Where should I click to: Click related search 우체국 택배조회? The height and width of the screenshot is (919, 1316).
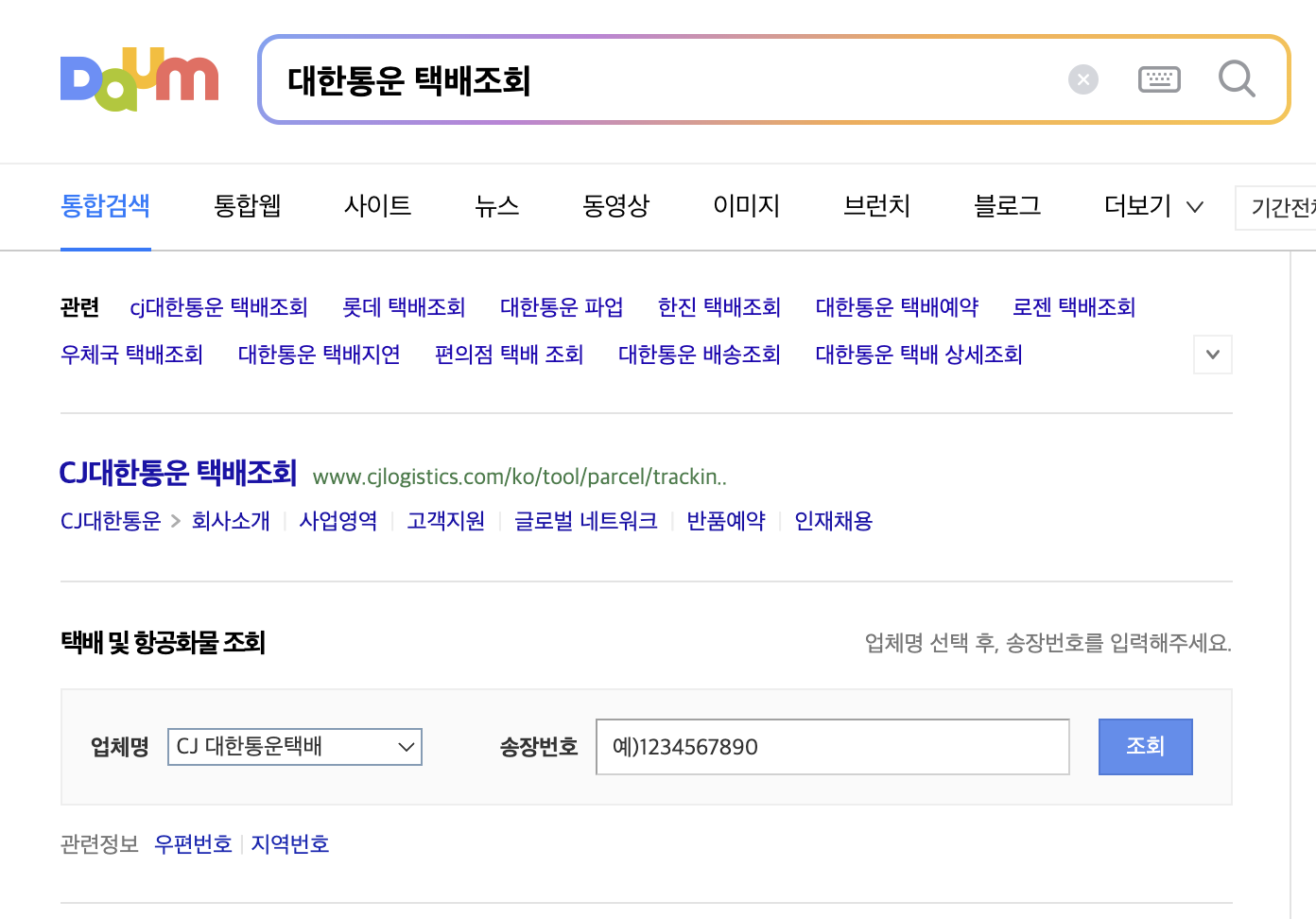(x=132, y=355)
